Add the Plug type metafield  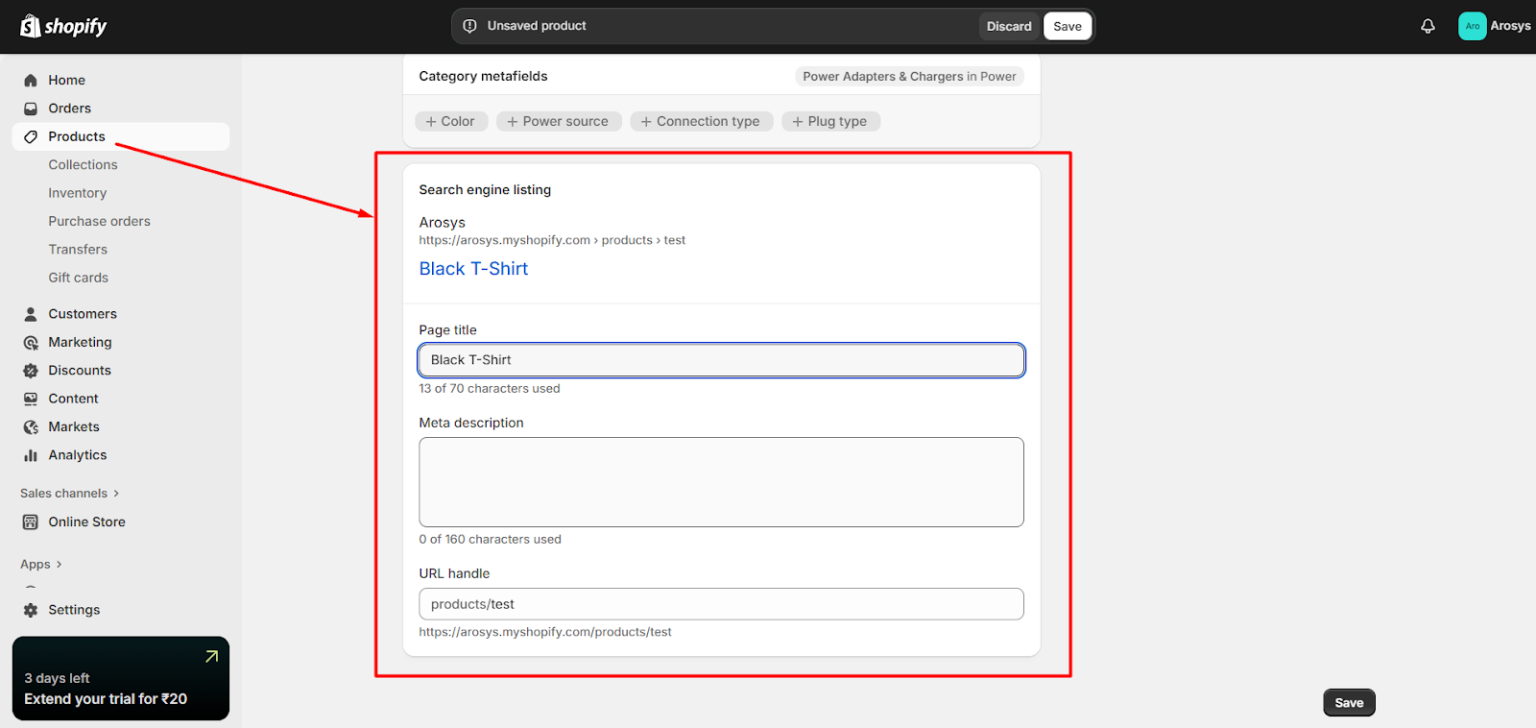coord(830,121)
